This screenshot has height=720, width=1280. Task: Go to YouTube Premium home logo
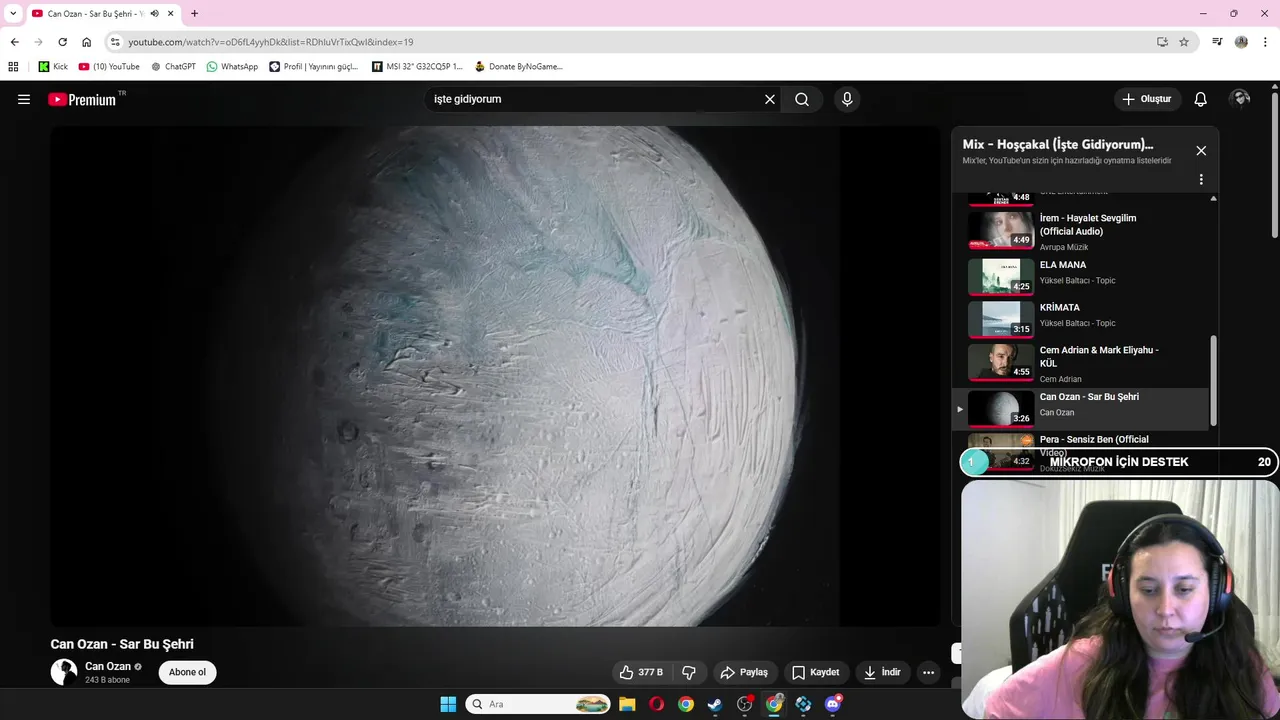pos(84,99)
